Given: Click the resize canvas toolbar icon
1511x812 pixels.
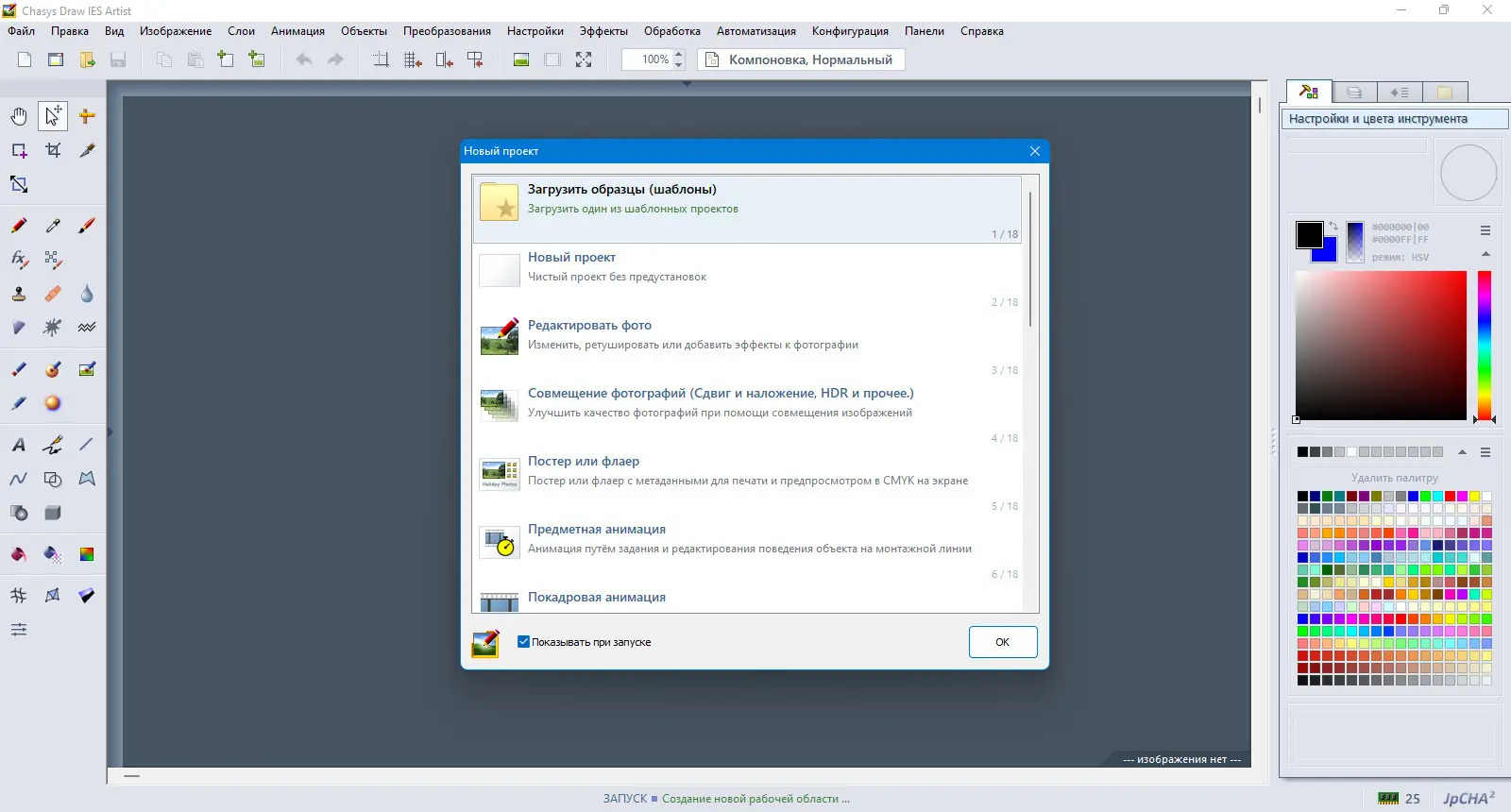Looking at the screenshot, I should 381,59.
